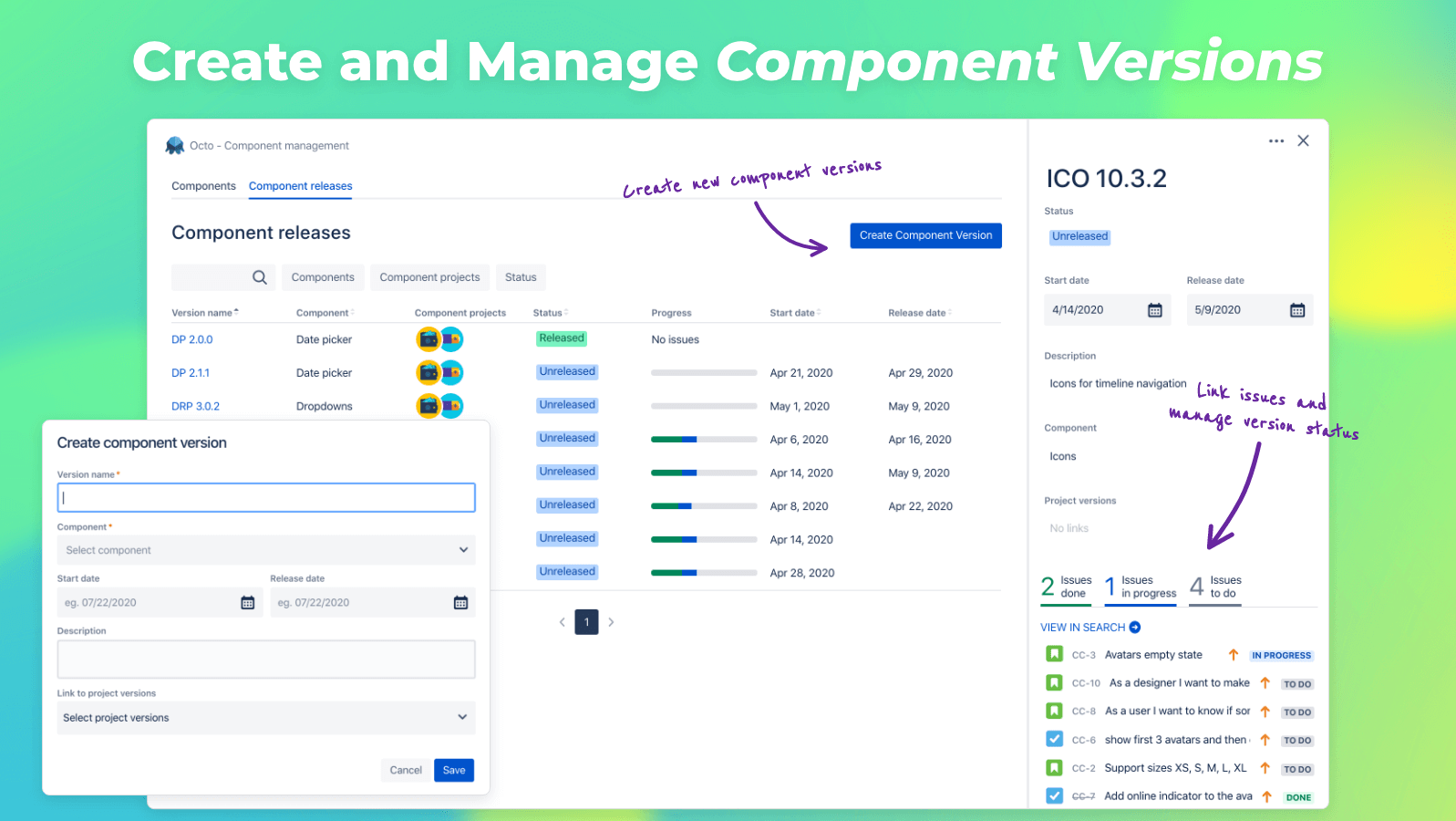Sort table by Status column header
Image resolution: width=1456 pixels, height=821 pixels.
pyautogui.click(x=551, y=313)
